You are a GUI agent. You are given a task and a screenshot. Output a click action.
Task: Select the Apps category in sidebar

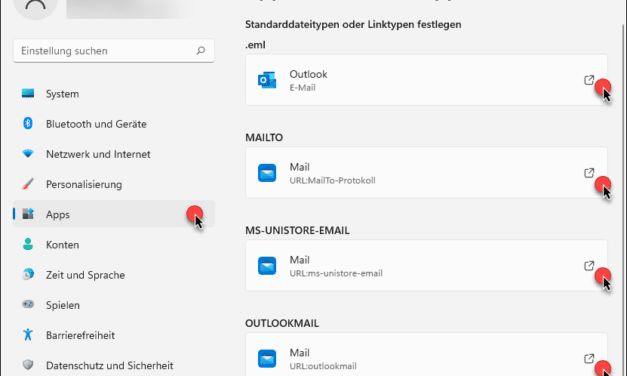coord(114,214)
